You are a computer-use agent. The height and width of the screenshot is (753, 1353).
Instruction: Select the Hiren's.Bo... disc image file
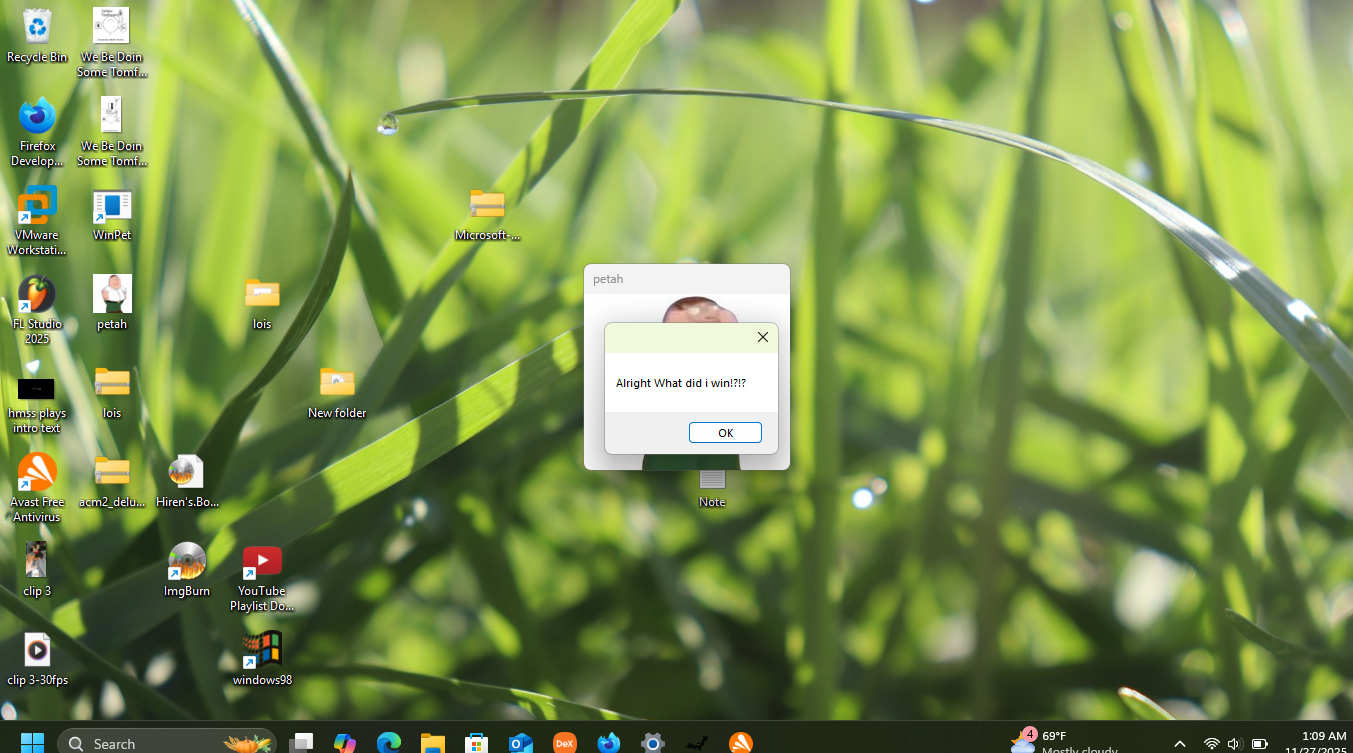tap(187, 480)
